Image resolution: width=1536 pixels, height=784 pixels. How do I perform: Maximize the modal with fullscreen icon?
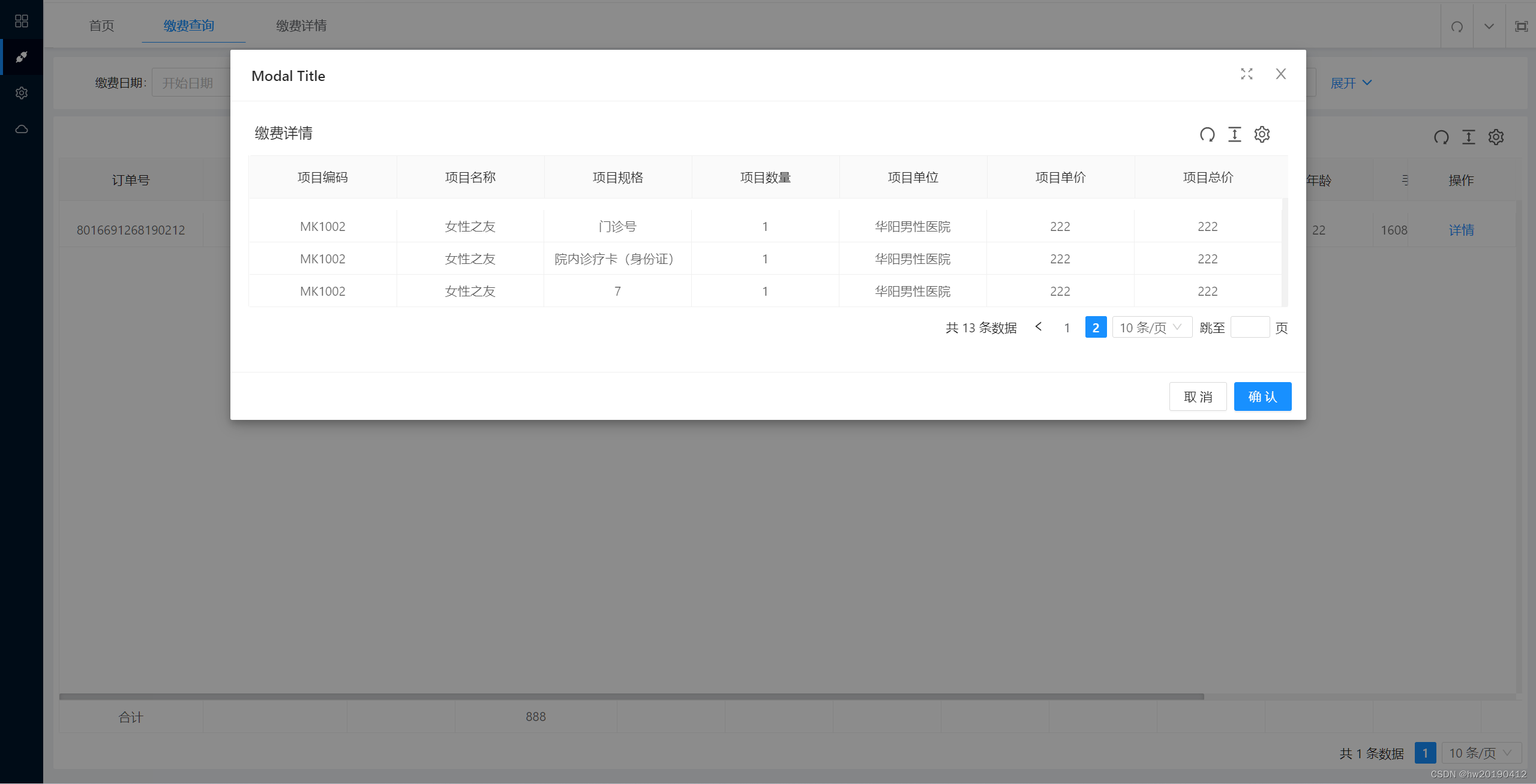(x=1247, y=74)
